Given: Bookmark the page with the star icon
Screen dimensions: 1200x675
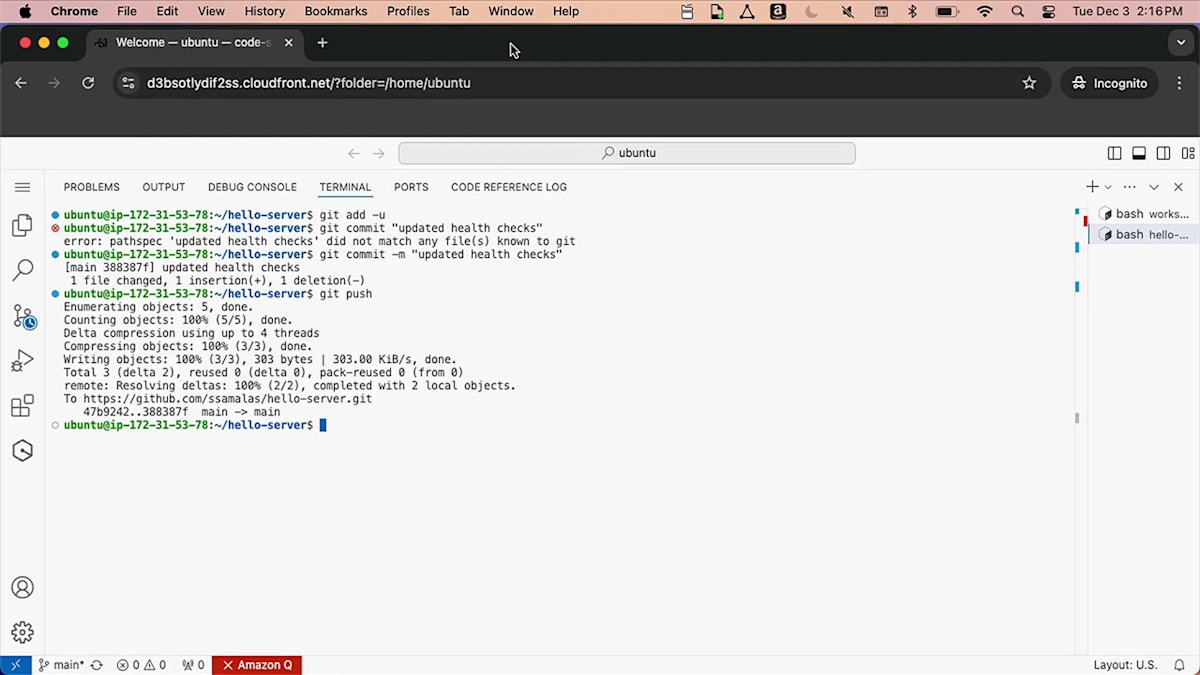Looking at the screenshot, I should [1029, 83].
